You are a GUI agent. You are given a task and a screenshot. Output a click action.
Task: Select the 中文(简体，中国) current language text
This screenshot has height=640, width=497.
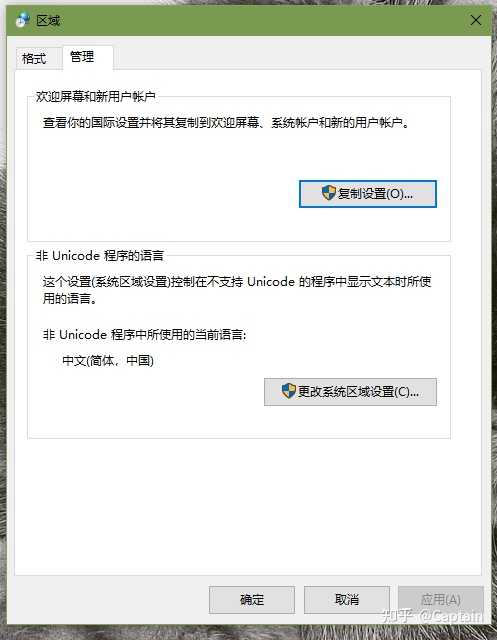108,360
